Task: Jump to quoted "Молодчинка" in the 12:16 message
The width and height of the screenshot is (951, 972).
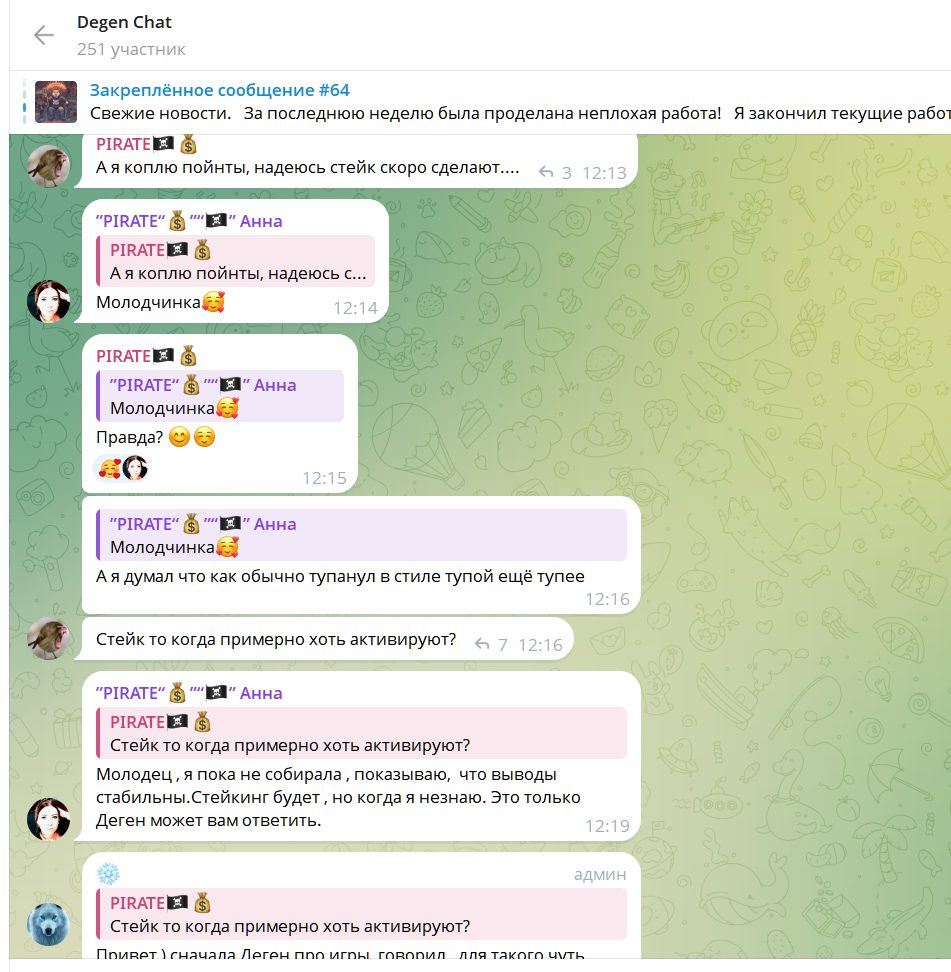Action: tap(361, 535)
